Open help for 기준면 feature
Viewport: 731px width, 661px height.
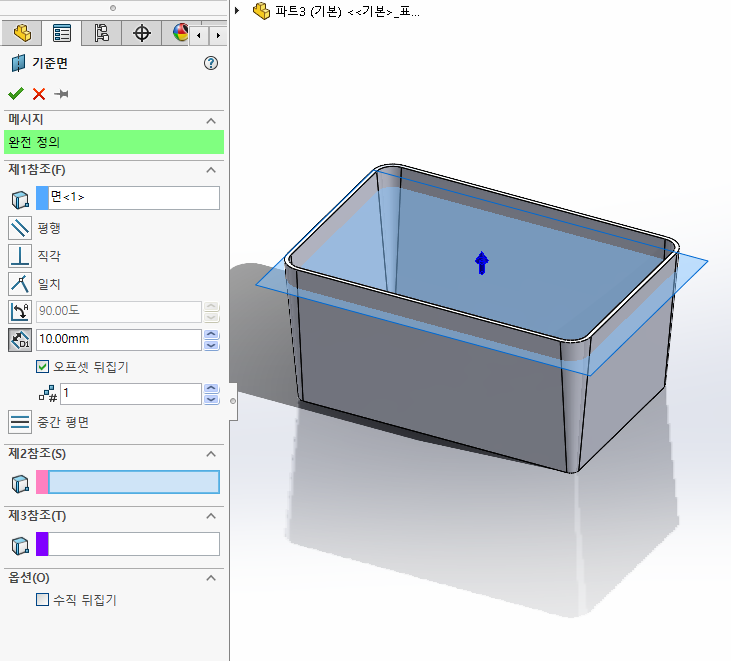[211, 63]
